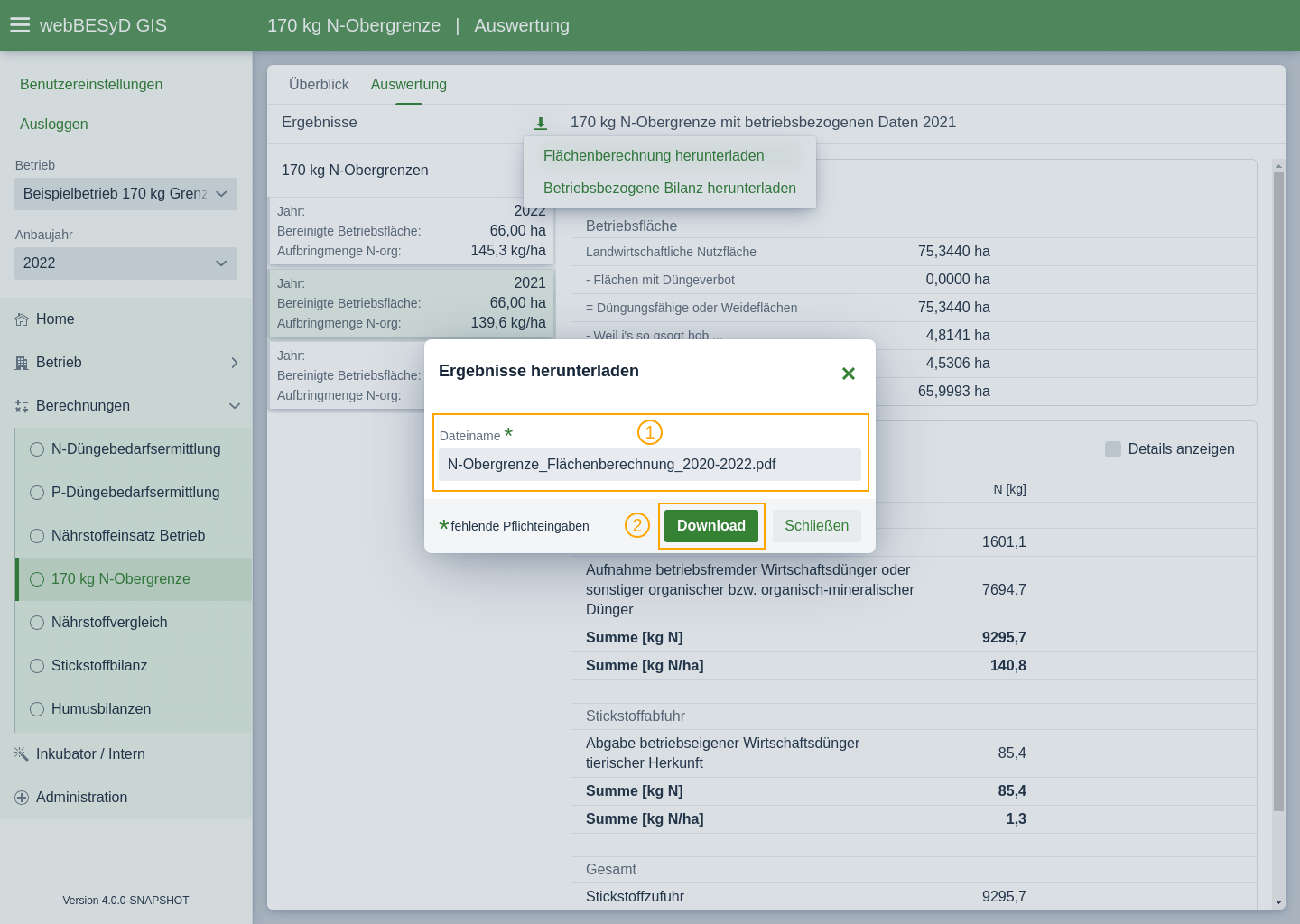Collapse the Berechnungen menu chevron
Viewport: 1300px width, 924px height.
point(235,406)
